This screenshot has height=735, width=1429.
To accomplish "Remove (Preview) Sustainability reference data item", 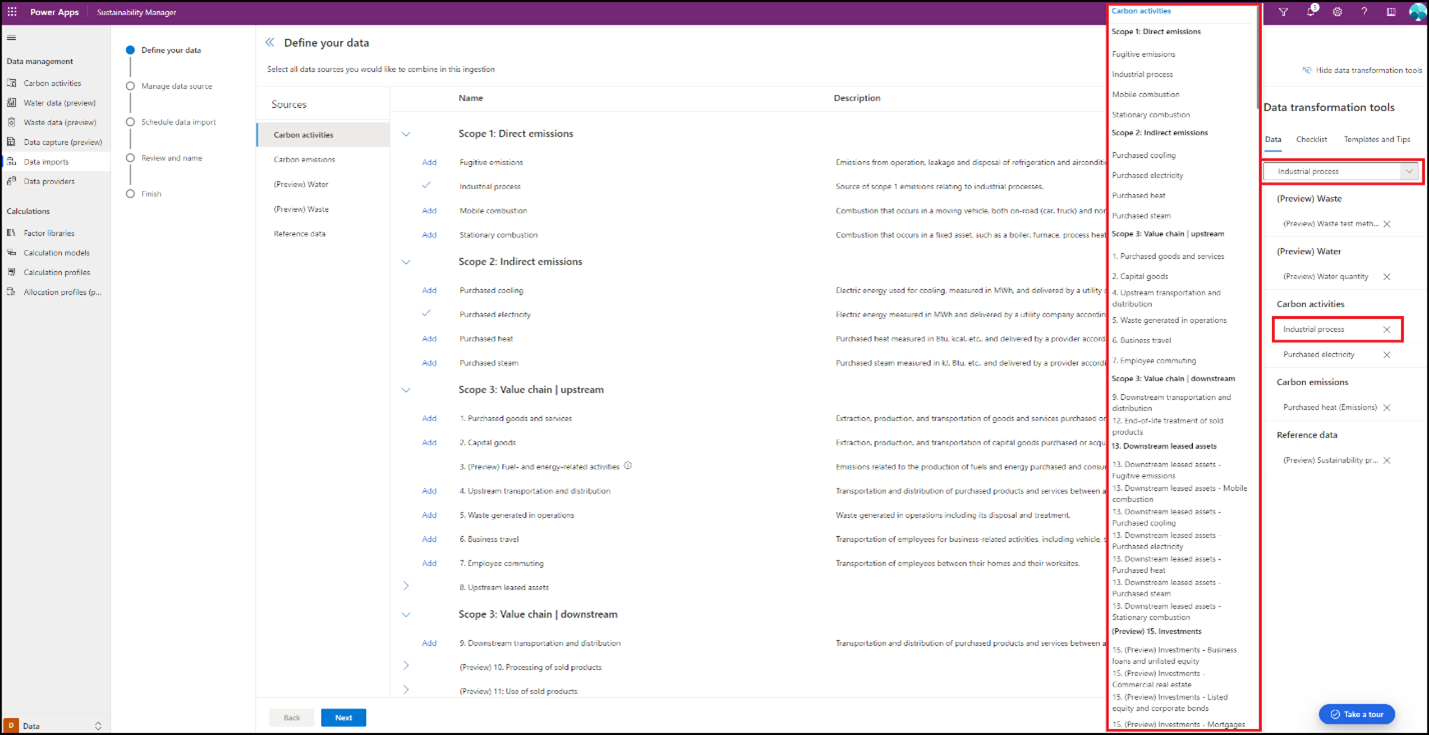I will tap(1387, 461).
